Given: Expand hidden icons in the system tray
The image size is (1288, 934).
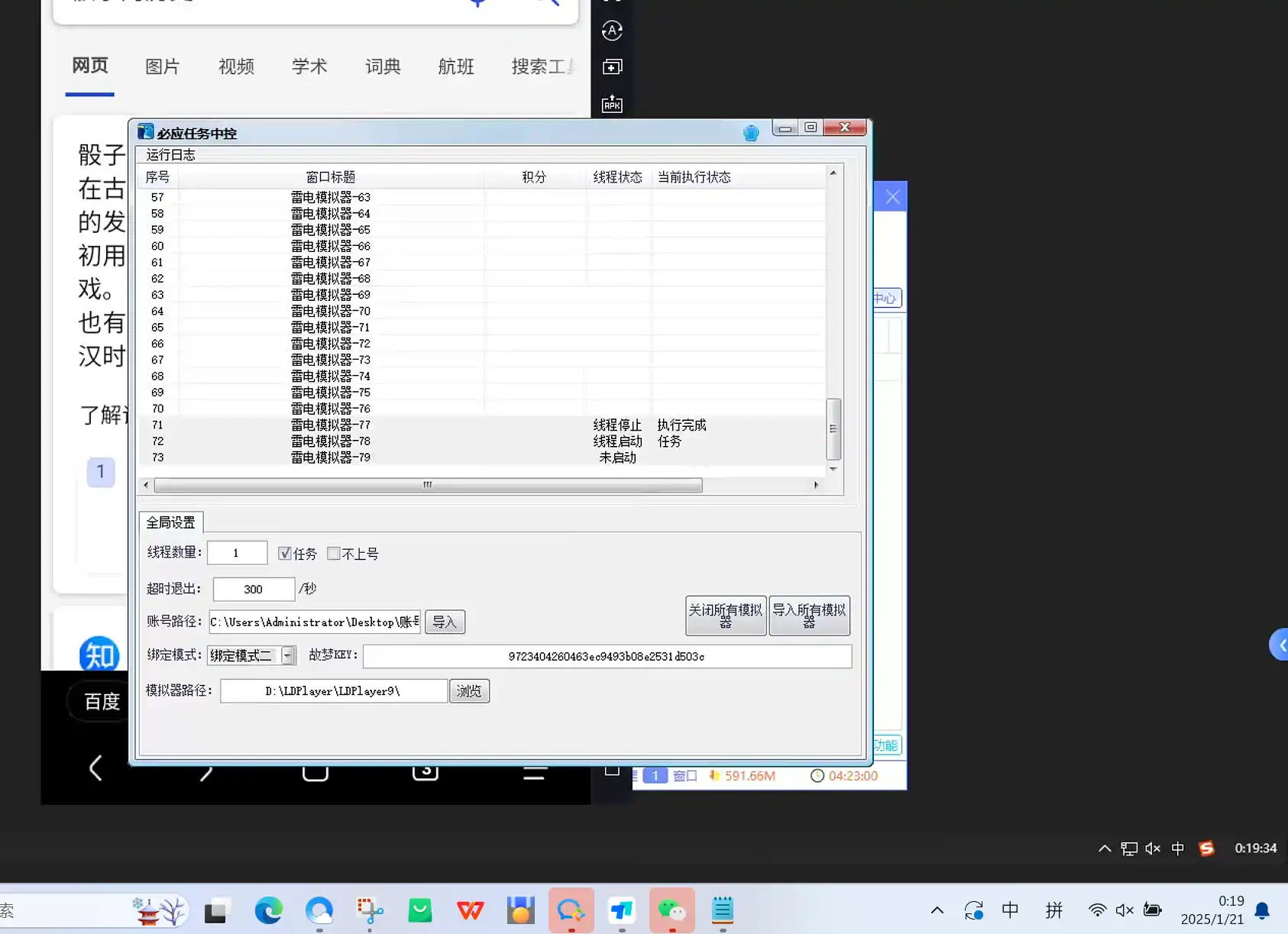Looking at the screenshot, I should (x=937, y=910).
